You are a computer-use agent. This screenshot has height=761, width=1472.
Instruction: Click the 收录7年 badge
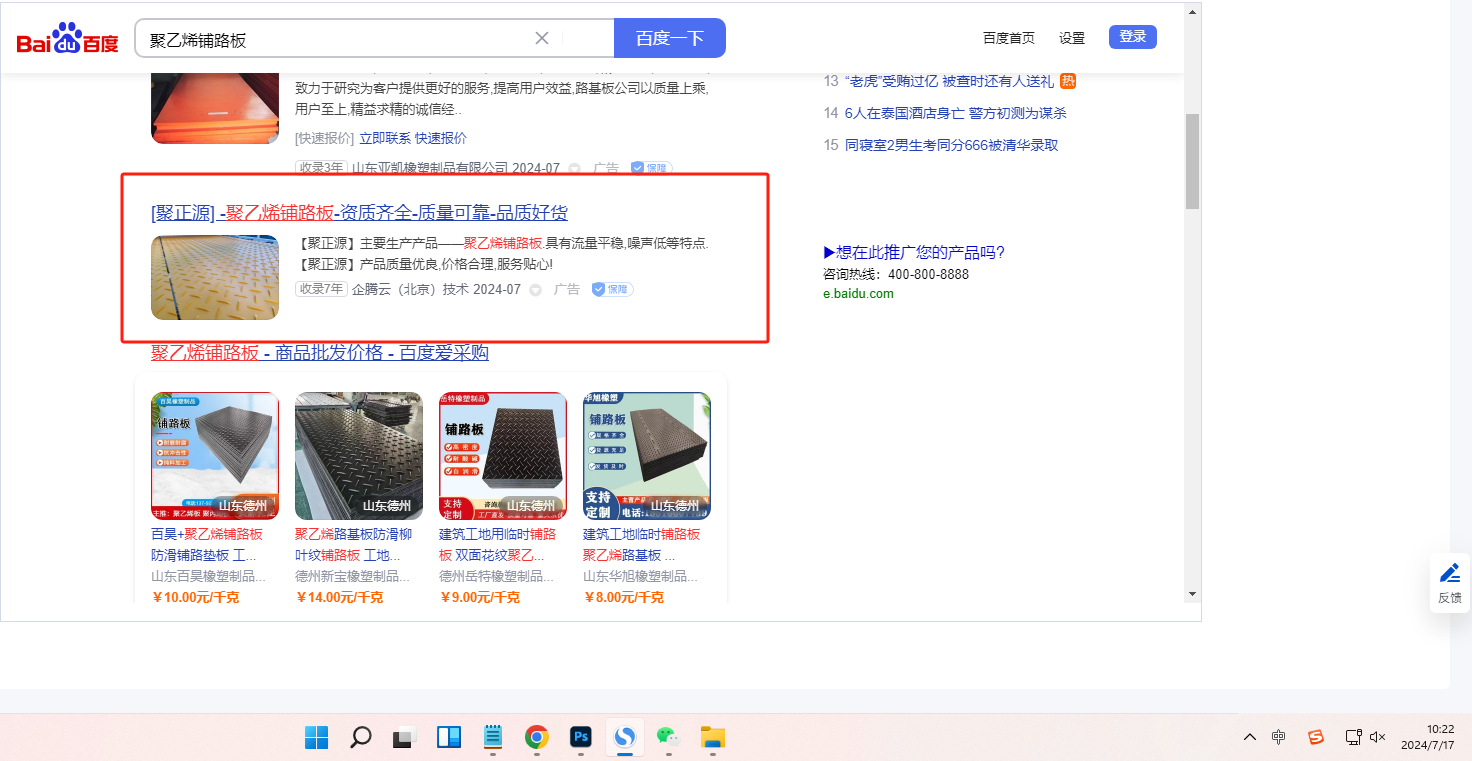point(321,289)
